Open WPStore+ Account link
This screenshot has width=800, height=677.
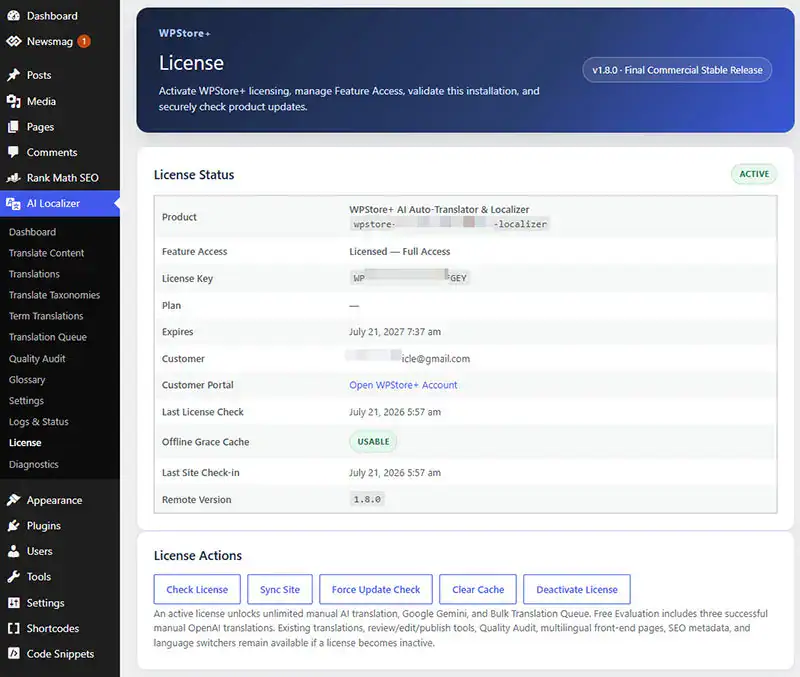[403, 385]
